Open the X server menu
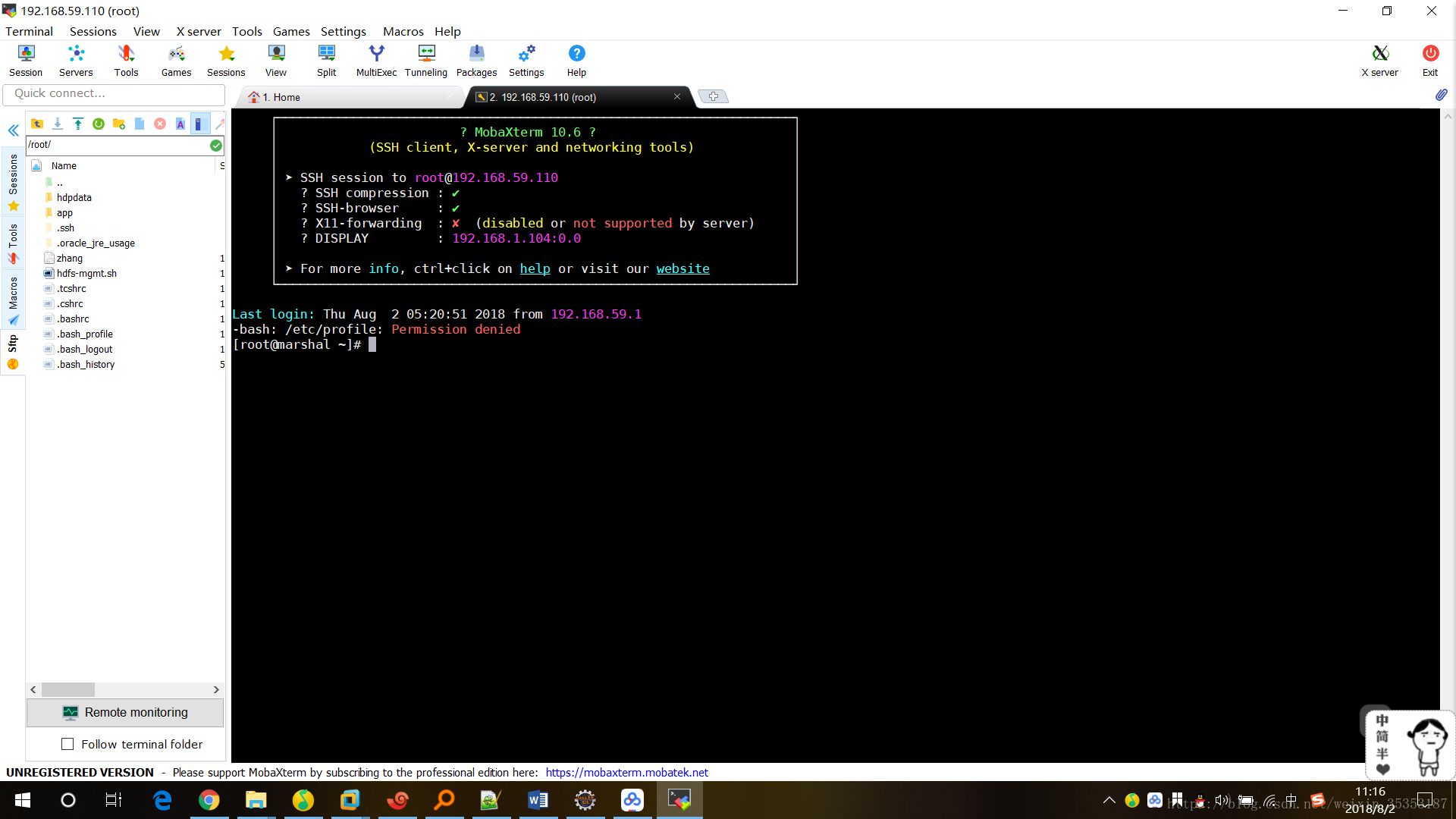This screenshot has height=819, width=1456. point(199,31)
